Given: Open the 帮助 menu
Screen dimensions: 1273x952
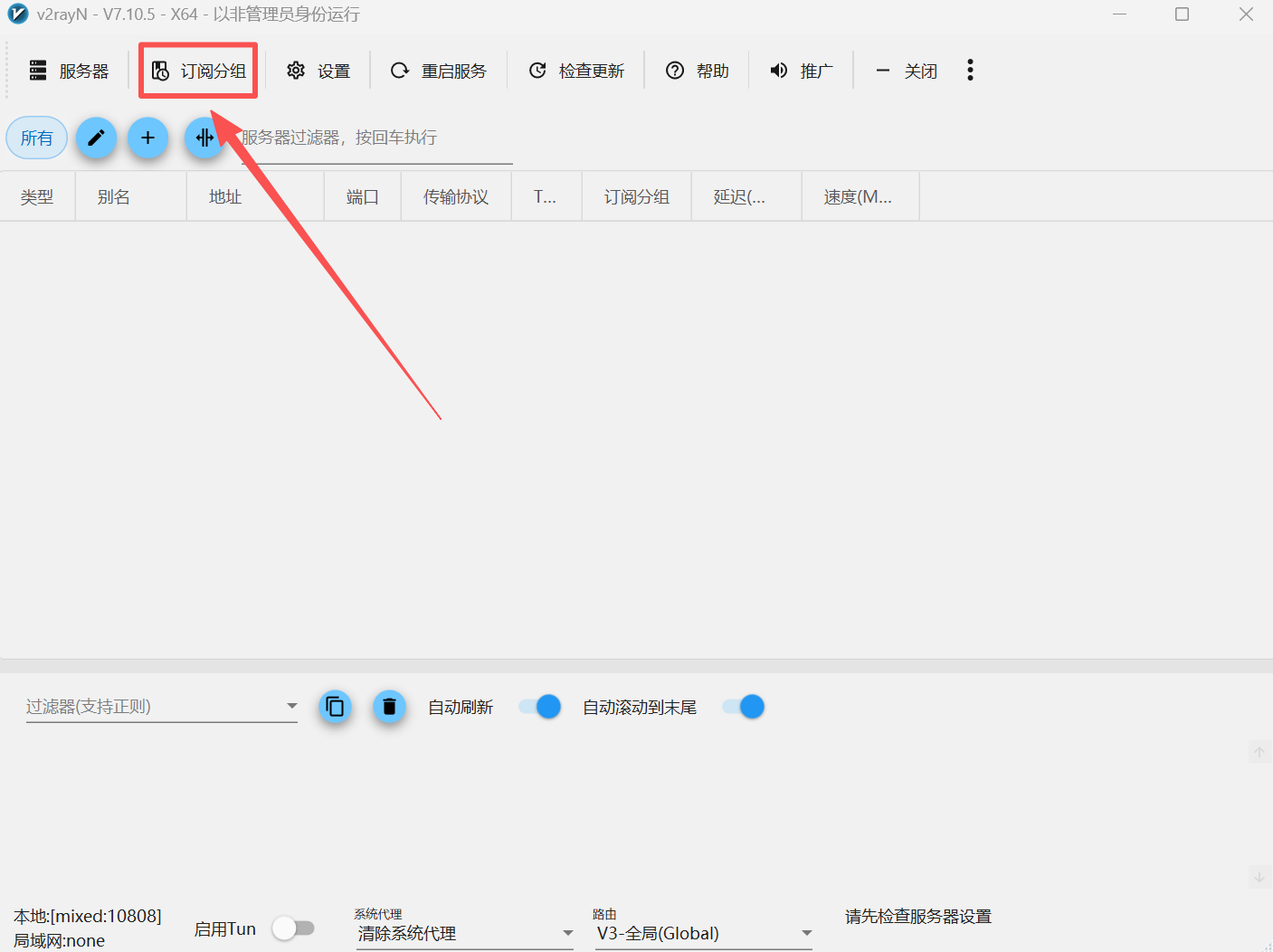Looking at the screenshot, I should click(x=698, y=71).
